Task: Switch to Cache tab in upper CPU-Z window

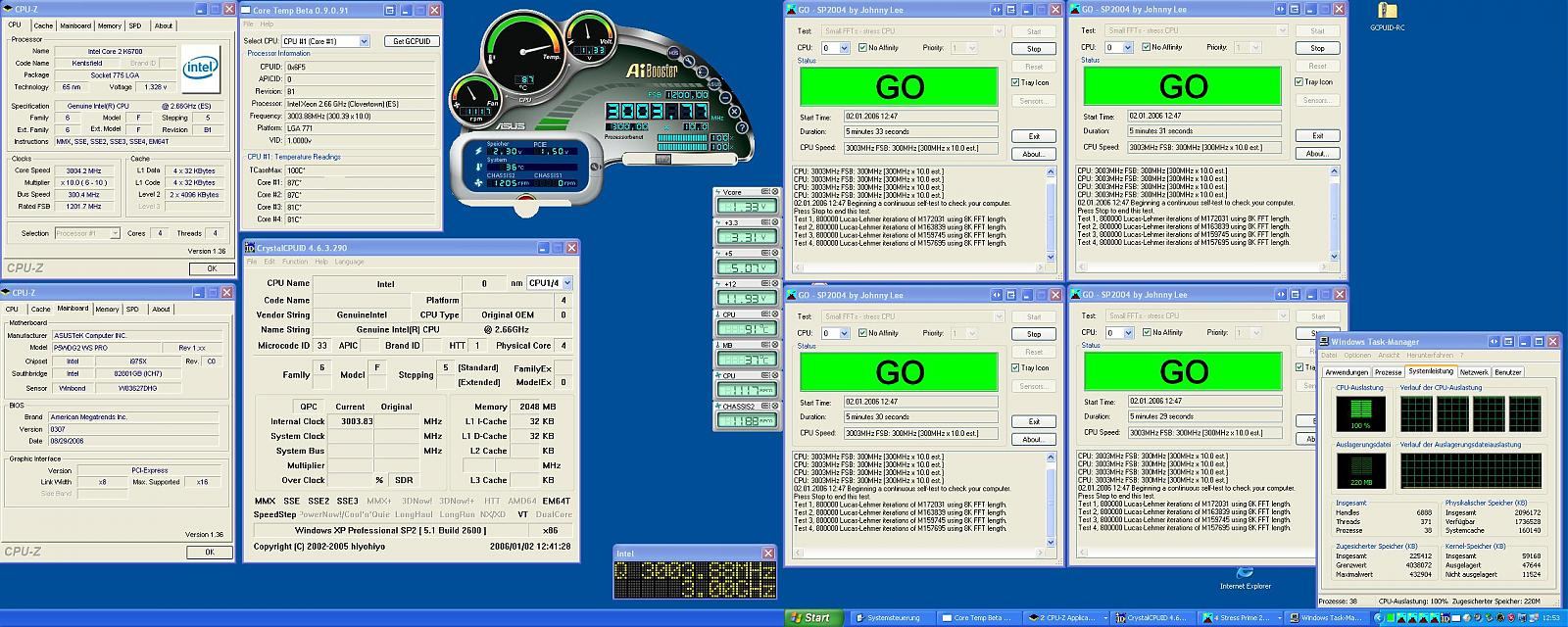Action: tap(44, 26)
